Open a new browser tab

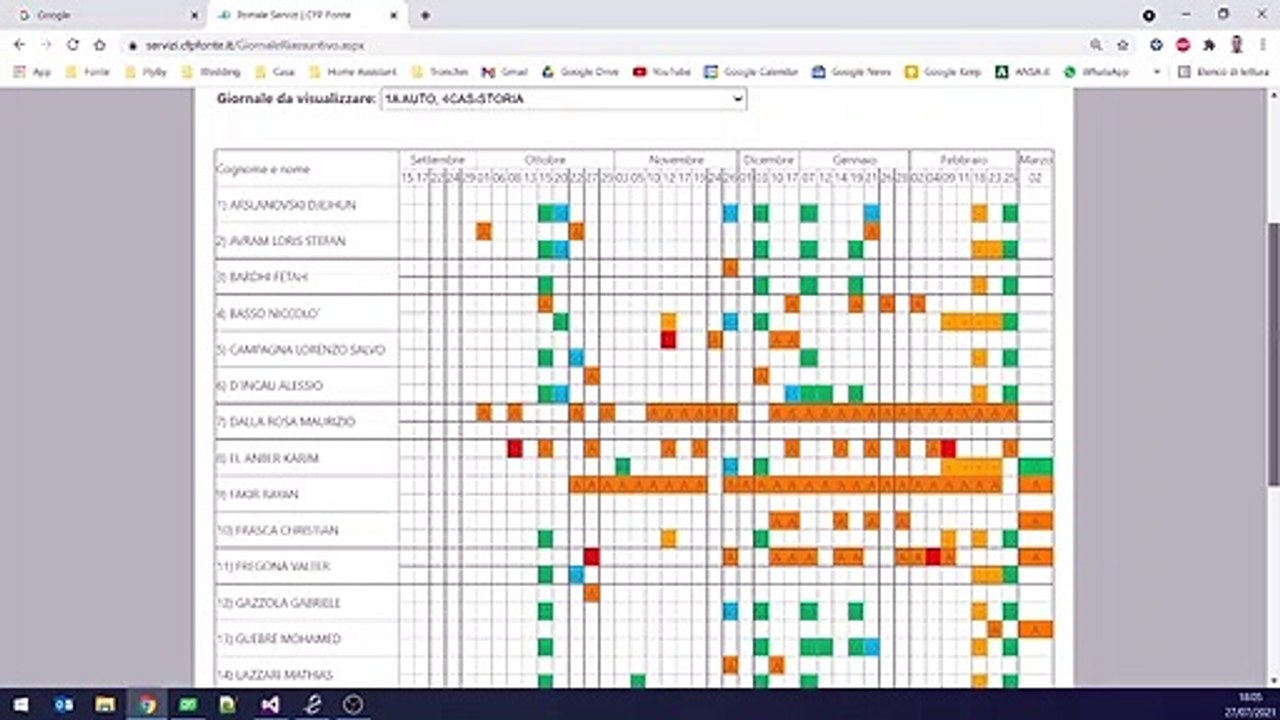425,15
